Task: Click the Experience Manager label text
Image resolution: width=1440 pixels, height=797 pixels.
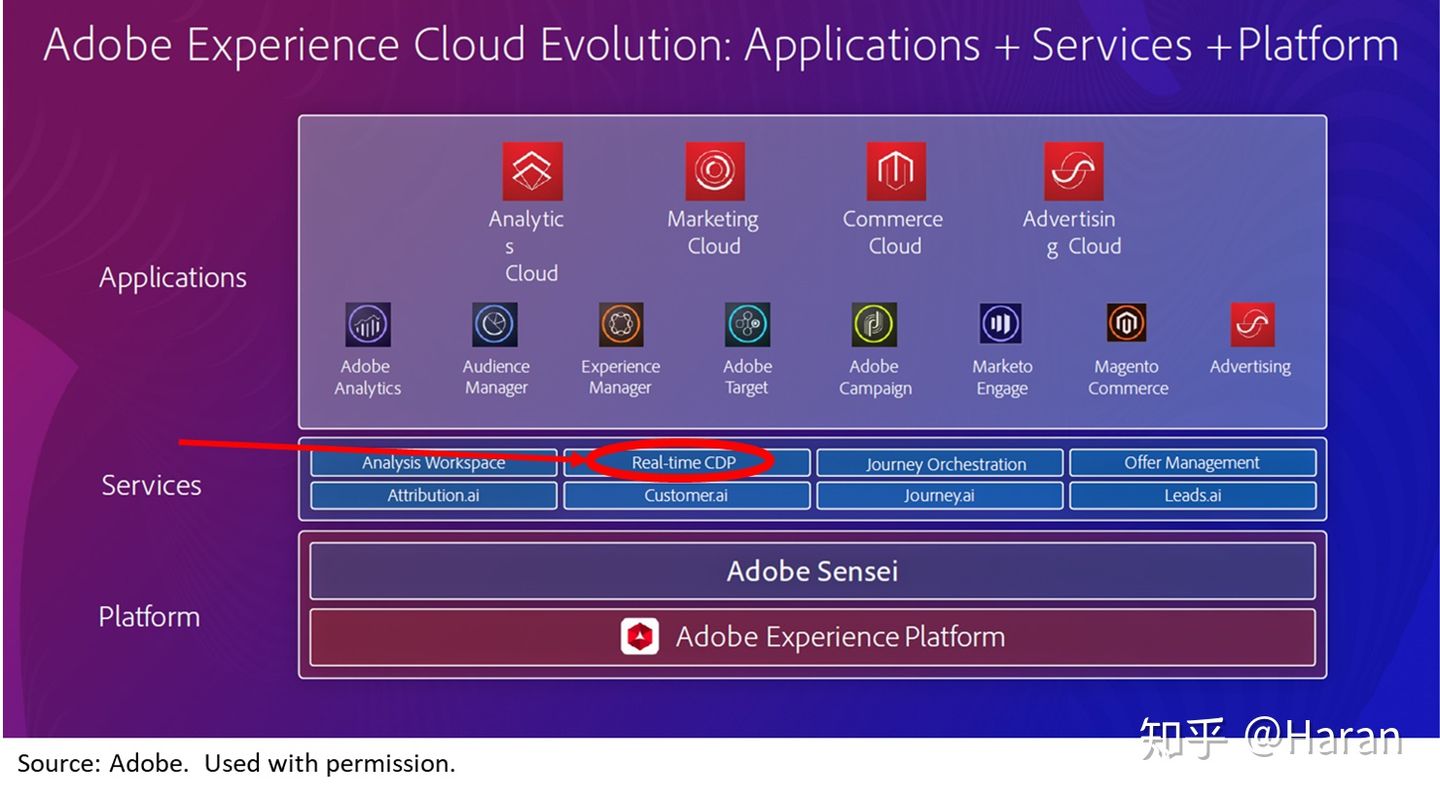Action: [620, 377]
